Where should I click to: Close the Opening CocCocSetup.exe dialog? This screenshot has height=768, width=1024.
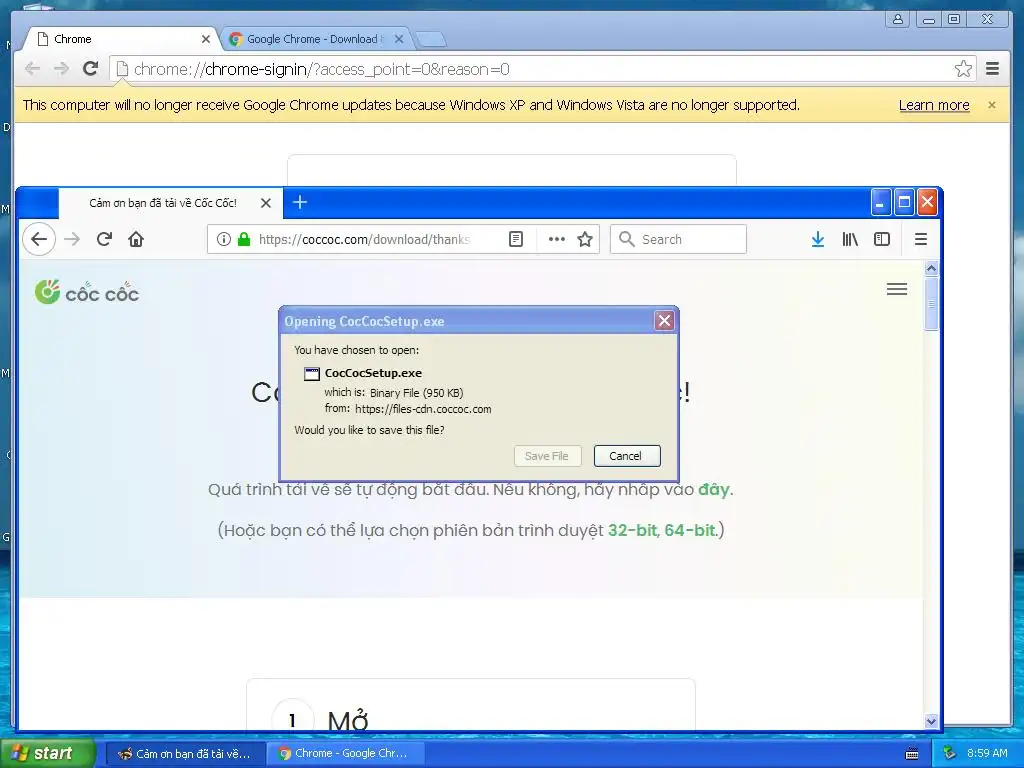click(x=664, y=321)
